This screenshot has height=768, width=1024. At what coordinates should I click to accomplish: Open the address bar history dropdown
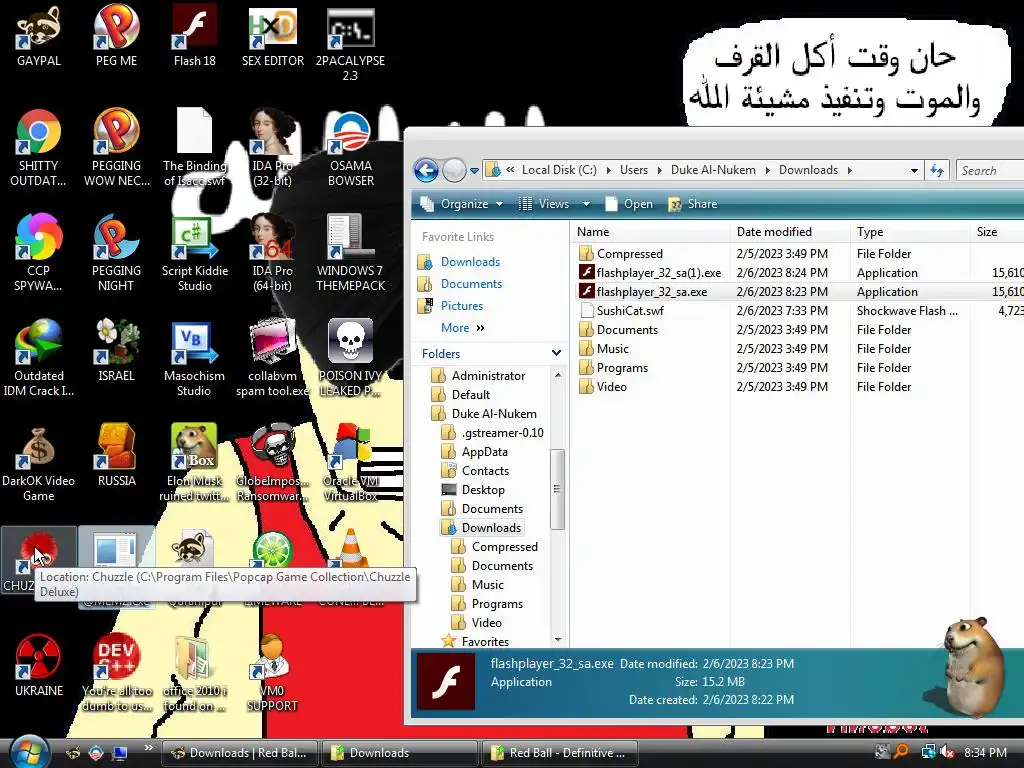(914, 170)
